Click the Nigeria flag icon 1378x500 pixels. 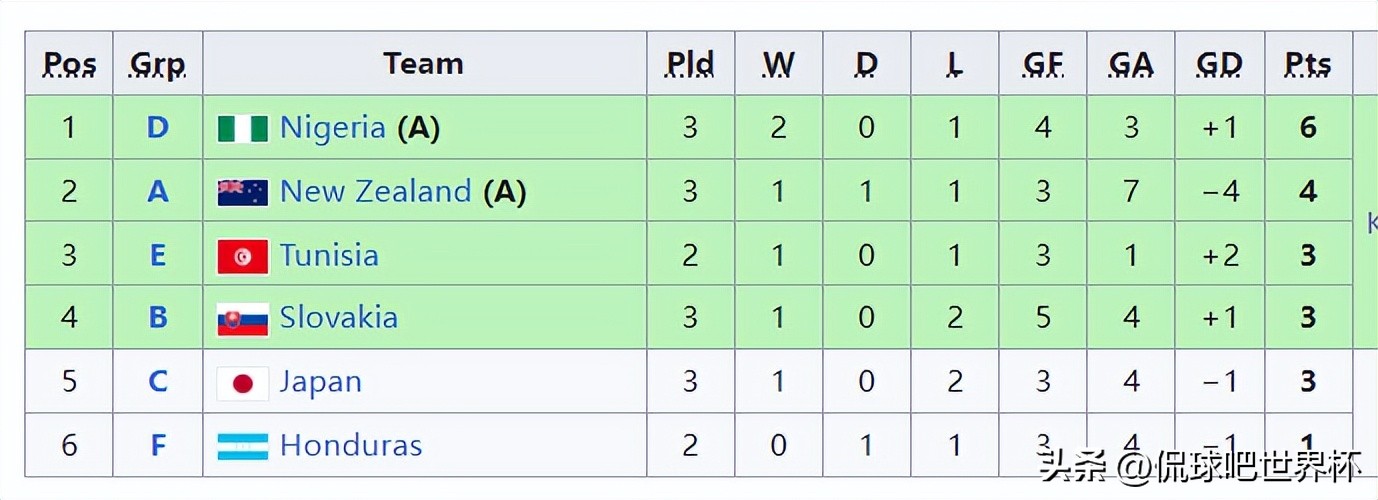pos(243,128)
